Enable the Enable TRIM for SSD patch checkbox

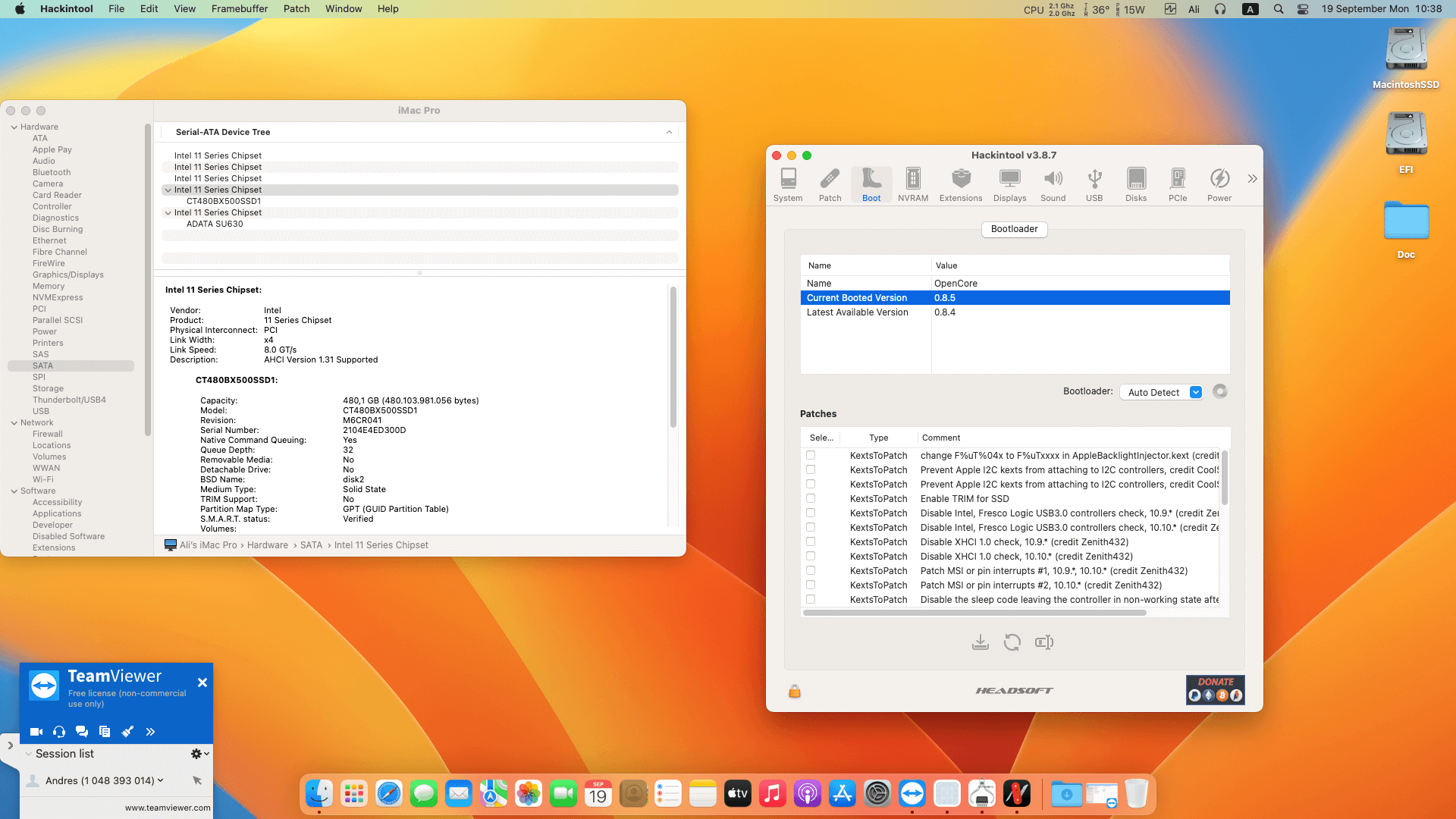(811, 498)
